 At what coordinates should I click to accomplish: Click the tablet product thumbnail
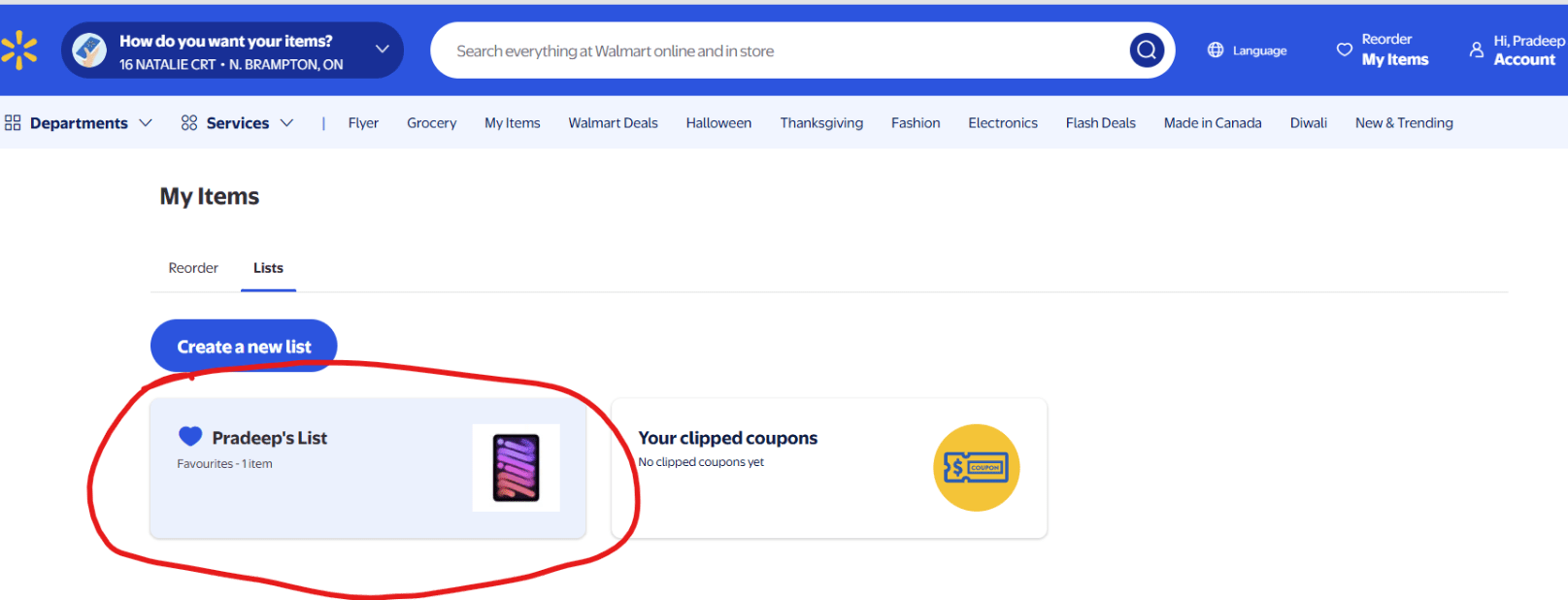[x=517, y=468]
